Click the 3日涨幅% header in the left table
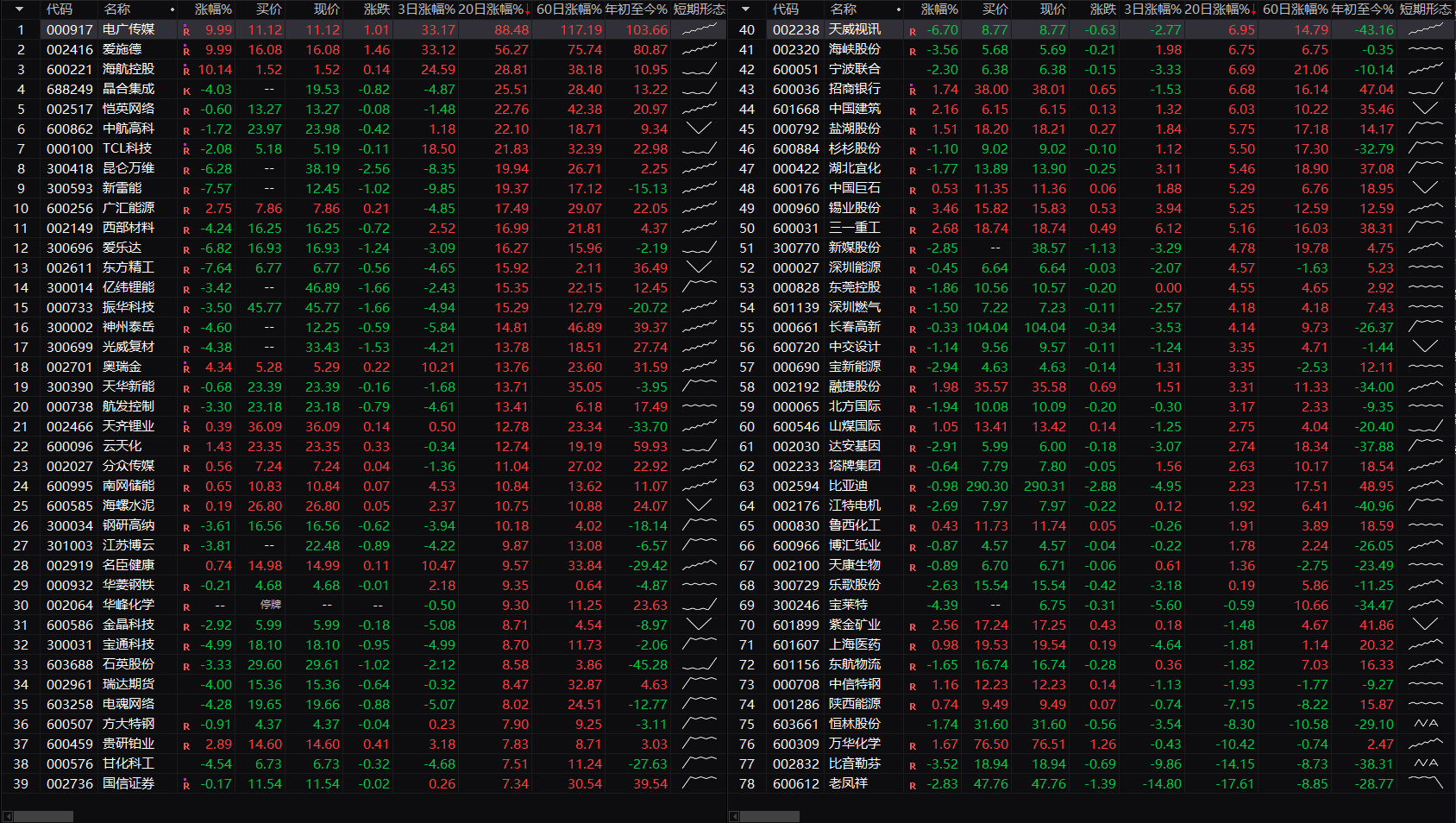The image size is (1456, 823). (426, 9)
